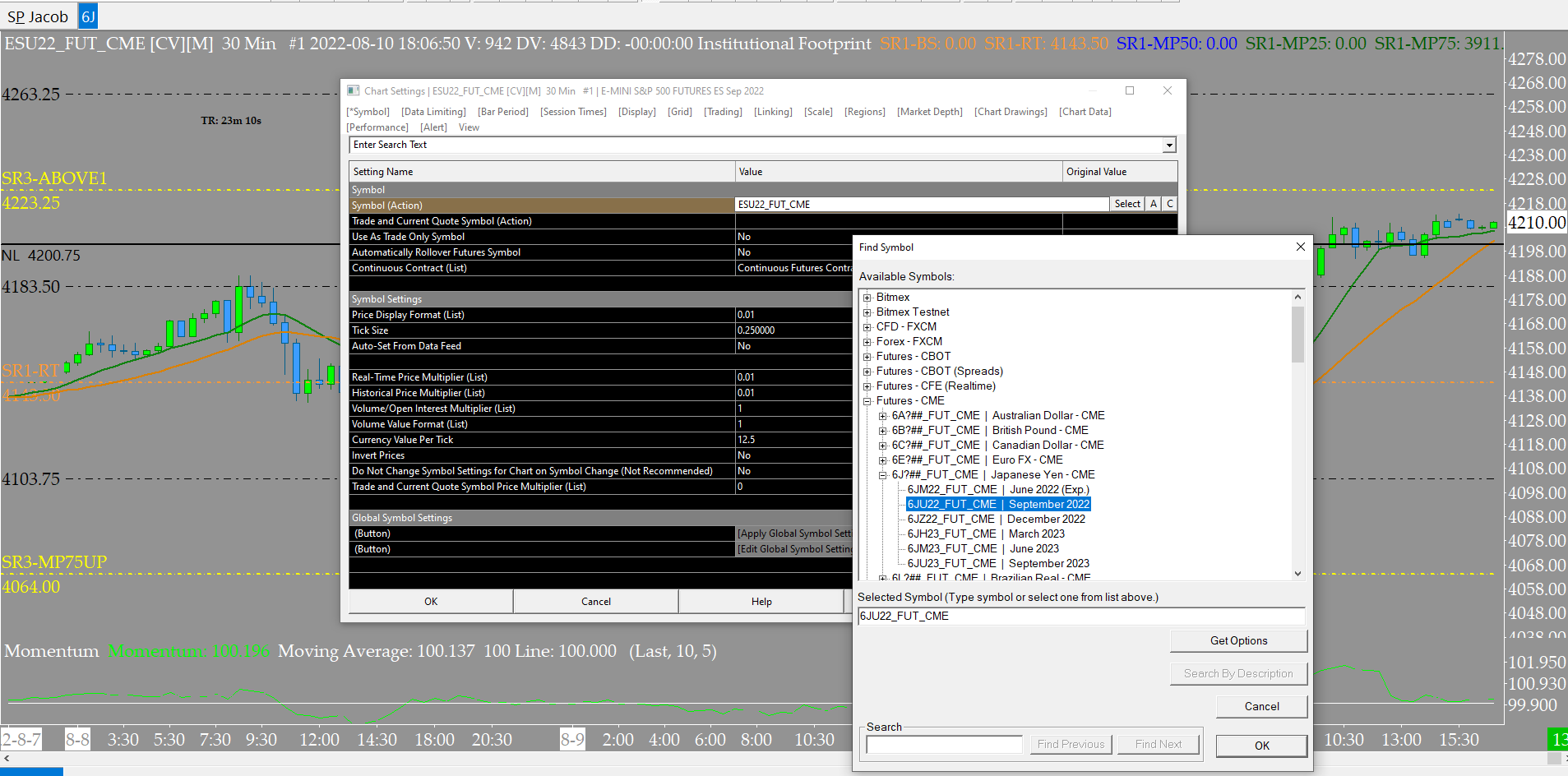Open the [Trading] tab
1568x776 pixels.
point(723,112)
